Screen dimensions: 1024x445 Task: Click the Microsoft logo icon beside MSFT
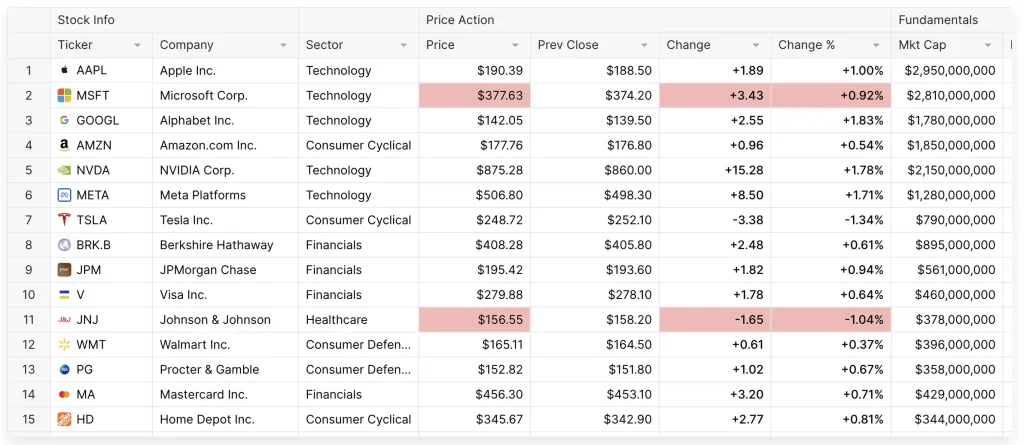[64, 96]
